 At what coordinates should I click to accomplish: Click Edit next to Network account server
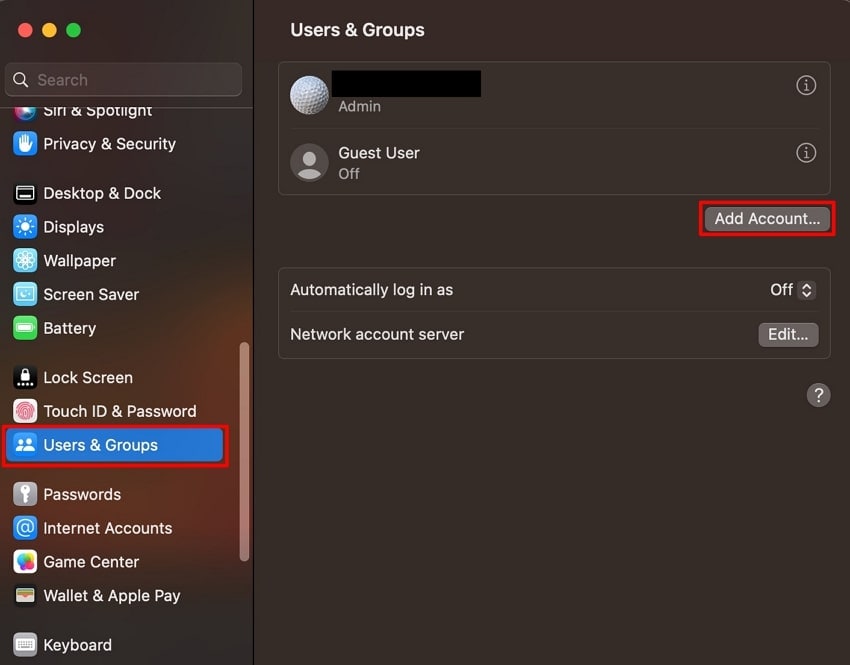[x=788, y=334]
